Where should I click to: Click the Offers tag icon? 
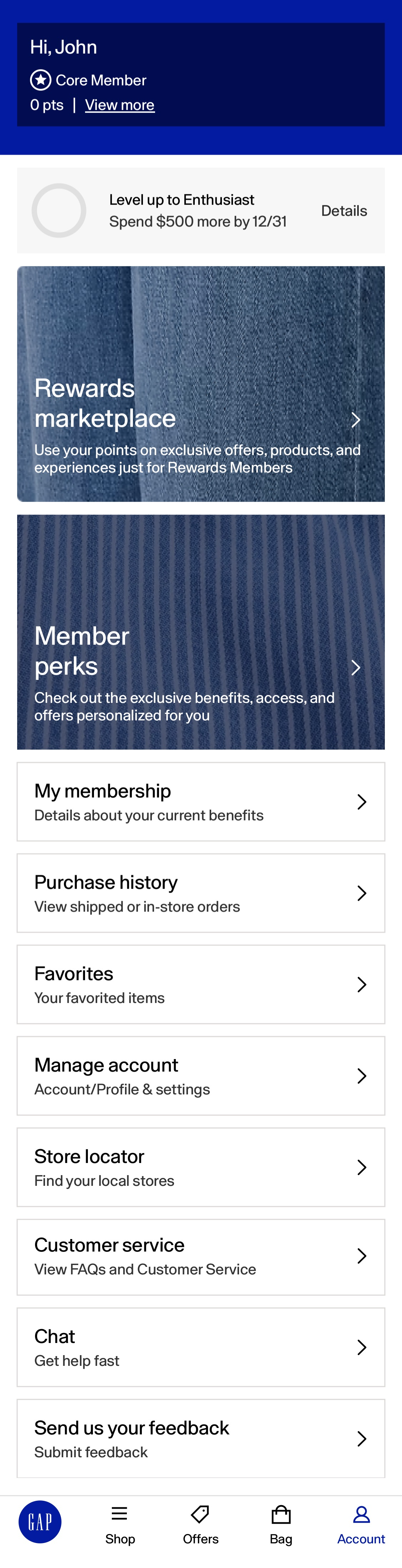200,1513
